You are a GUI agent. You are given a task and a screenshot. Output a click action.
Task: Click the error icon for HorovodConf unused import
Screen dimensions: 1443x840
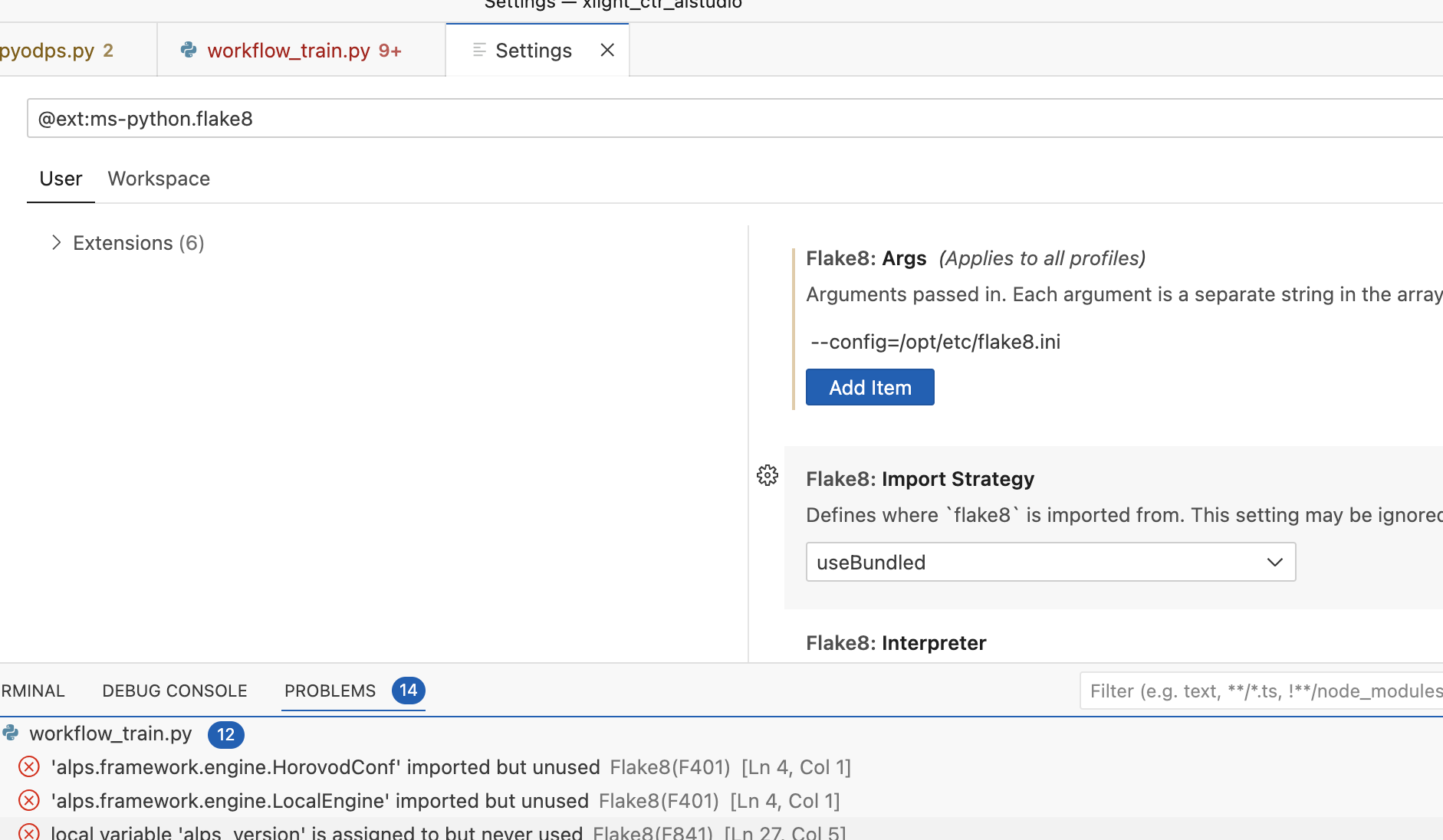(29, 767)
